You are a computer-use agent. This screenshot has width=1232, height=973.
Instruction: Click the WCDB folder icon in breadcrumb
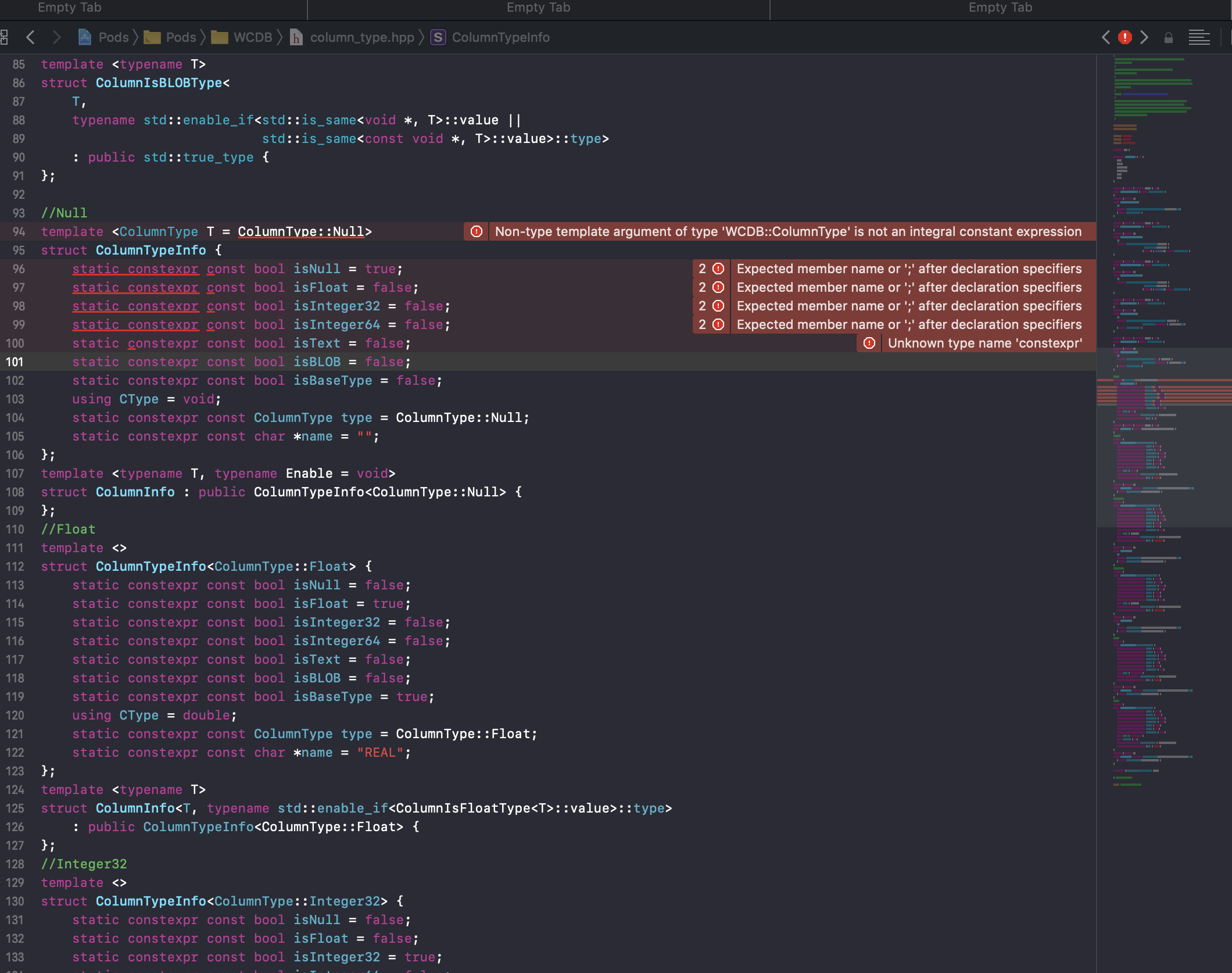pos(220,38)
